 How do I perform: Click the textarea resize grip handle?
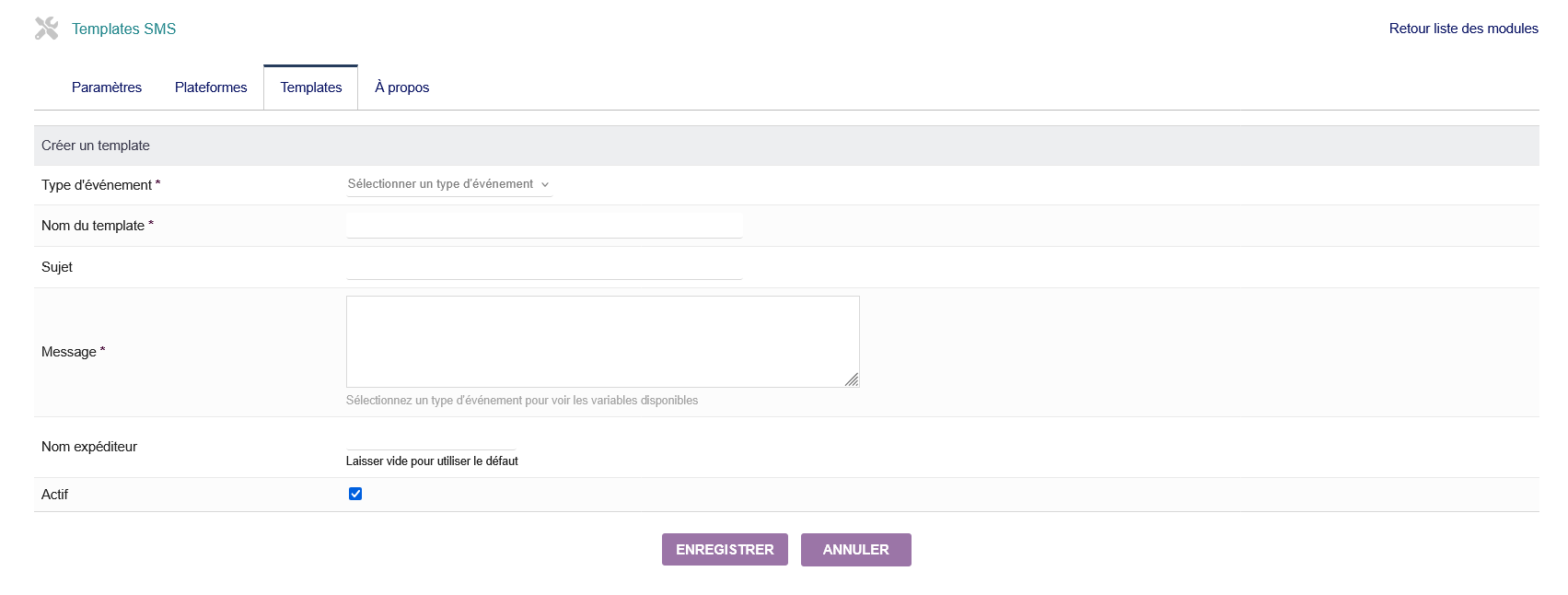[852, 379]
